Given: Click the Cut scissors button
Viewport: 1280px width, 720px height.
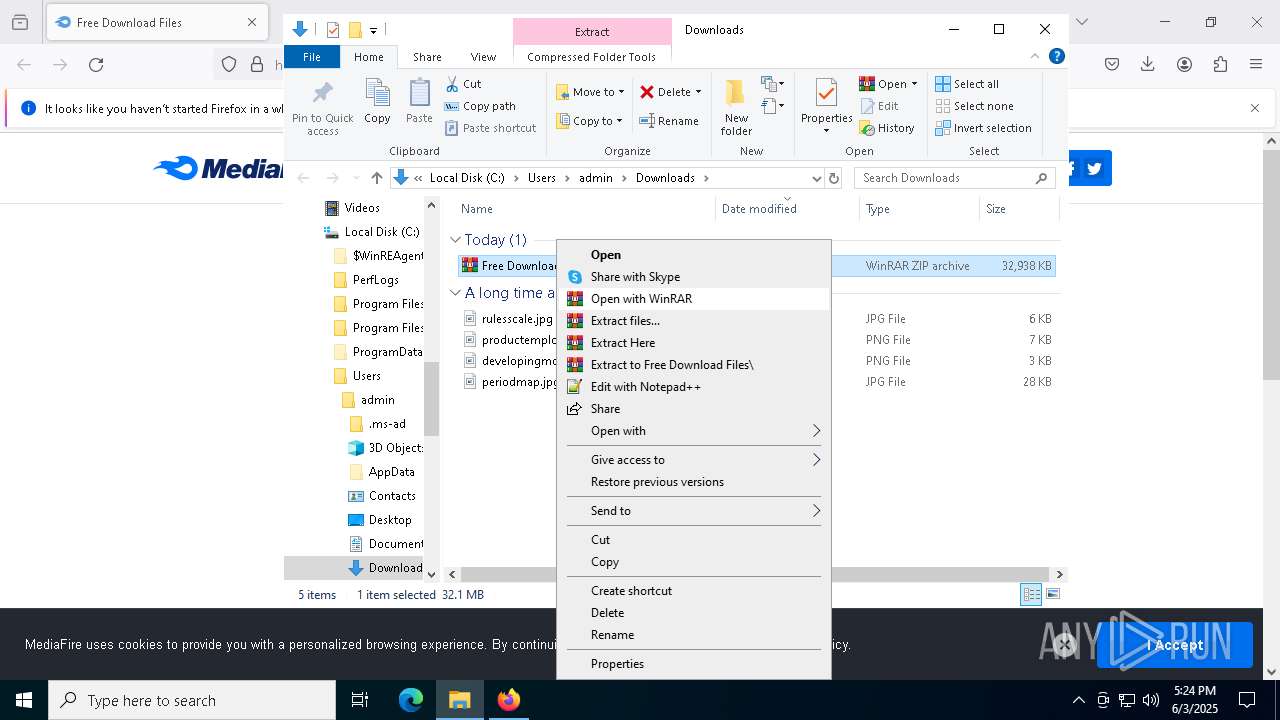Looking at the screenshot, I should (x=464, y=84).
